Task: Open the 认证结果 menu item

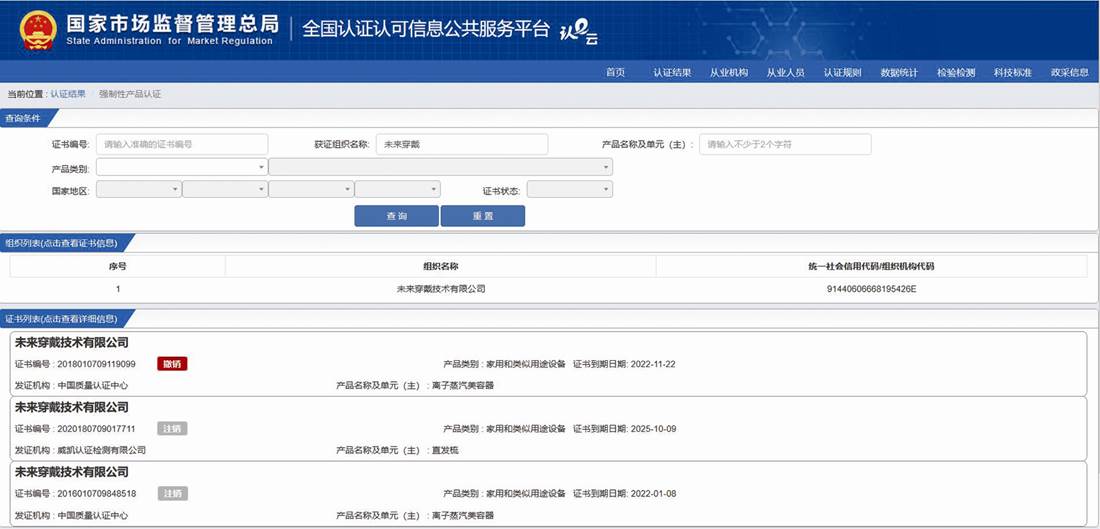Action: tap(672, 72)
